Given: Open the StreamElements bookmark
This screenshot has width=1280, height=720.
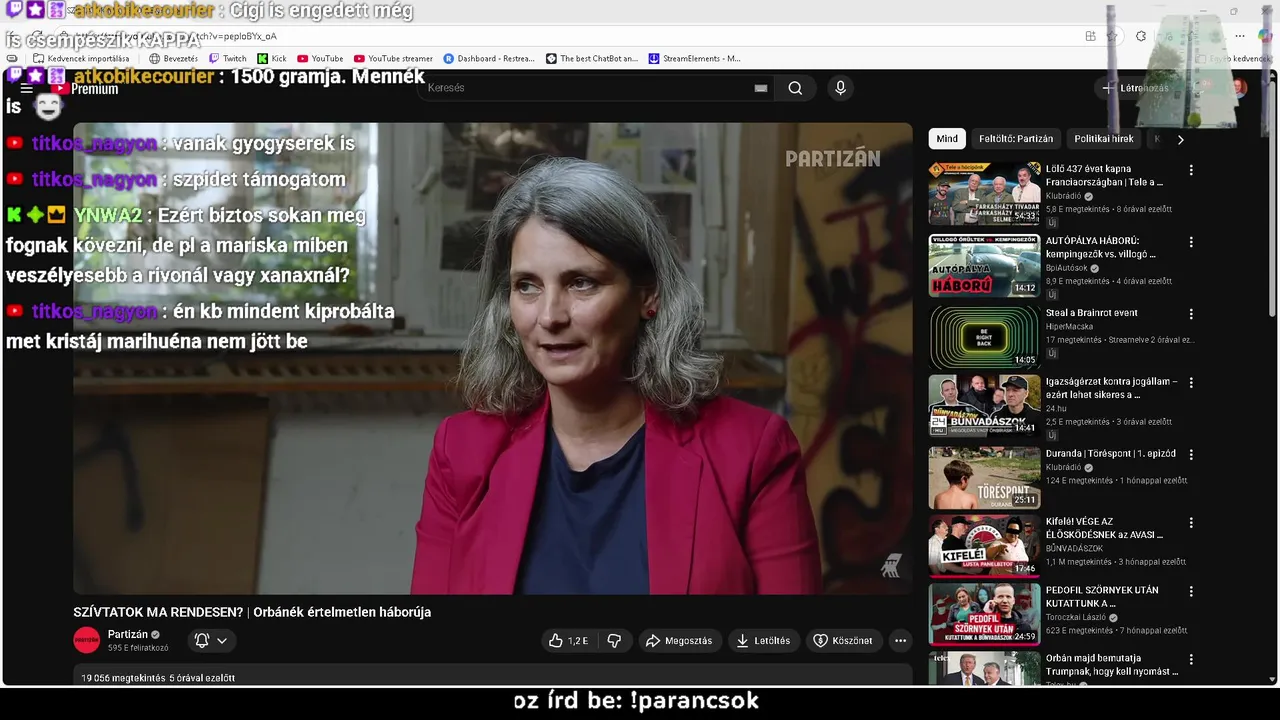Looking at the screenshot, I should point(695,58).
